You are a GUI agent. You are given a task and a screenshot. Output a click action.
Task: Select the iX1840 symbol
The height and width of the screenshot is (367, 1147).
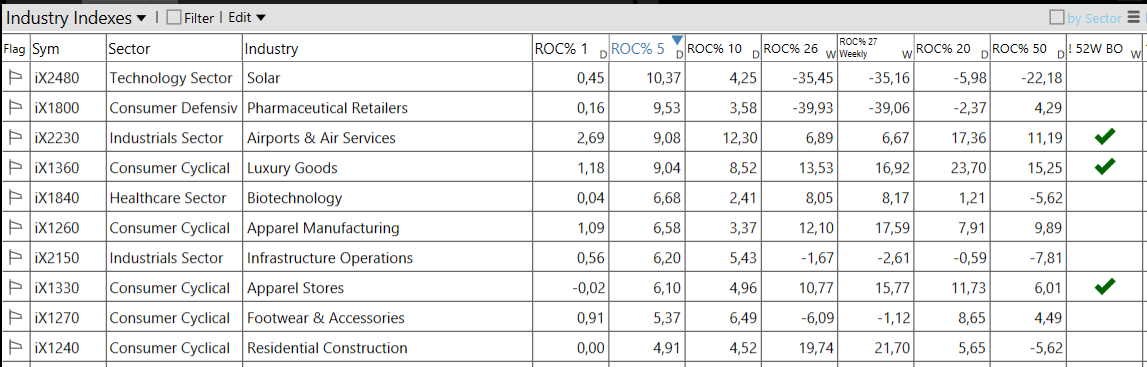(x=57, y=197)
